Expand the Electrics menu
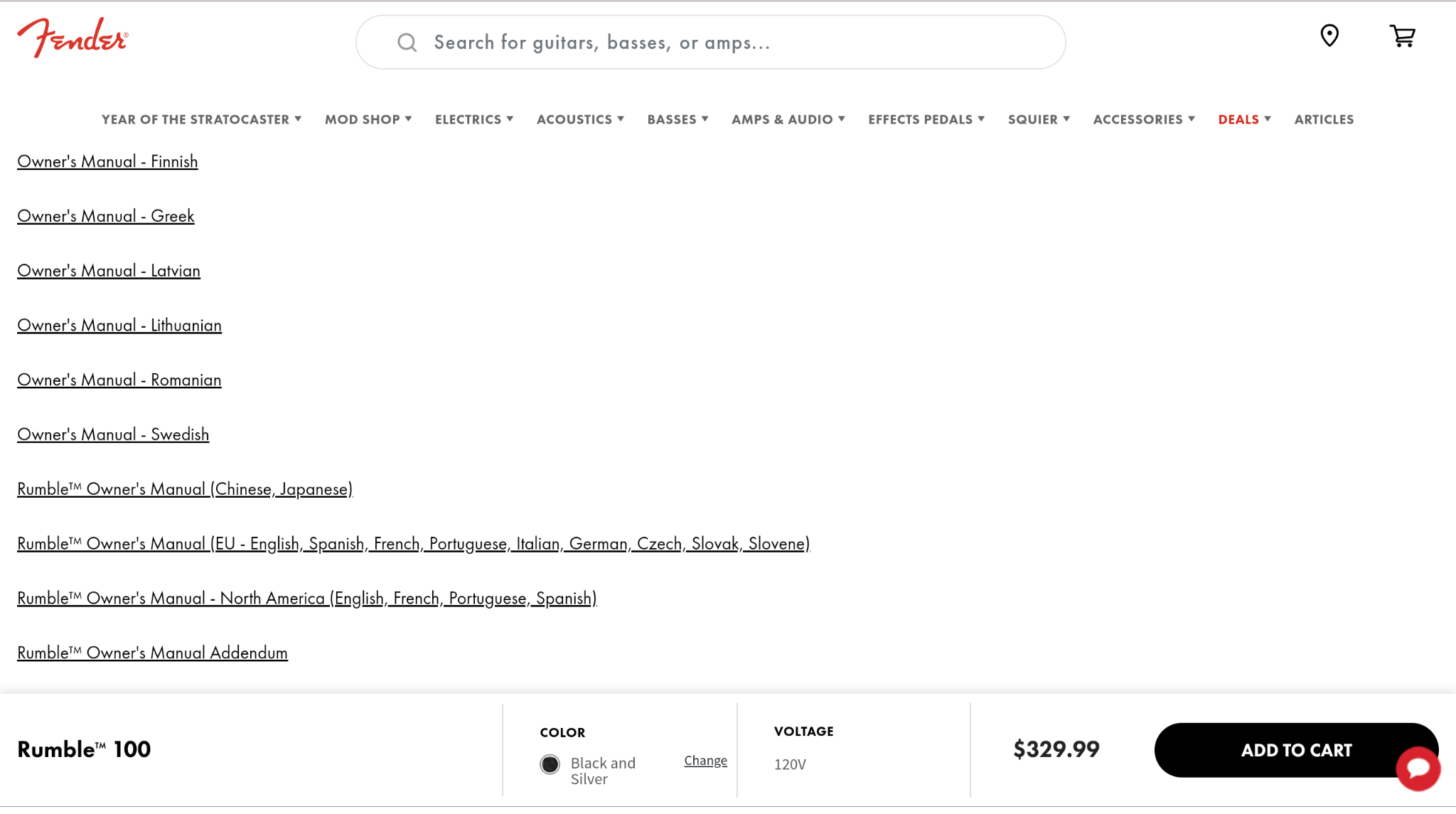Image resolution: width=1456 pixels, height=814 pixels. tap(474, 119)
